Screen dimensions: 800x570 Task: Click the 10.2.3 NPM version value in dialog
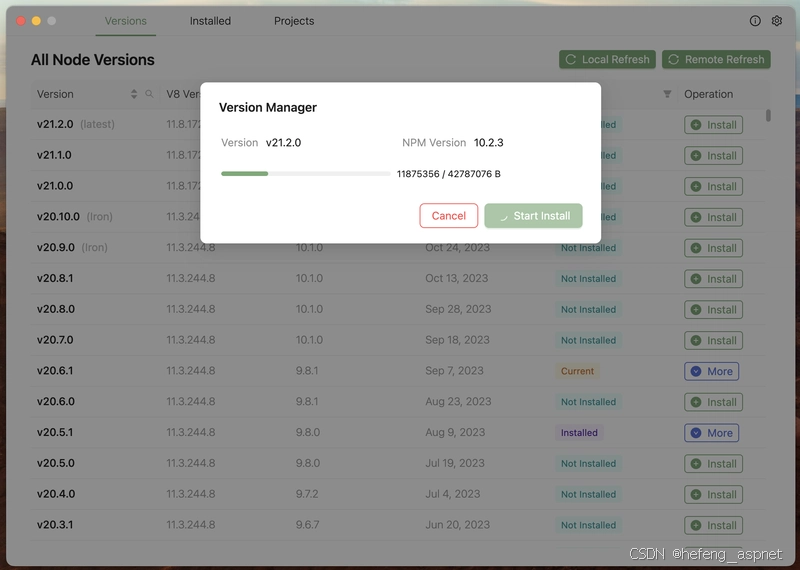[x=488, y=142]
